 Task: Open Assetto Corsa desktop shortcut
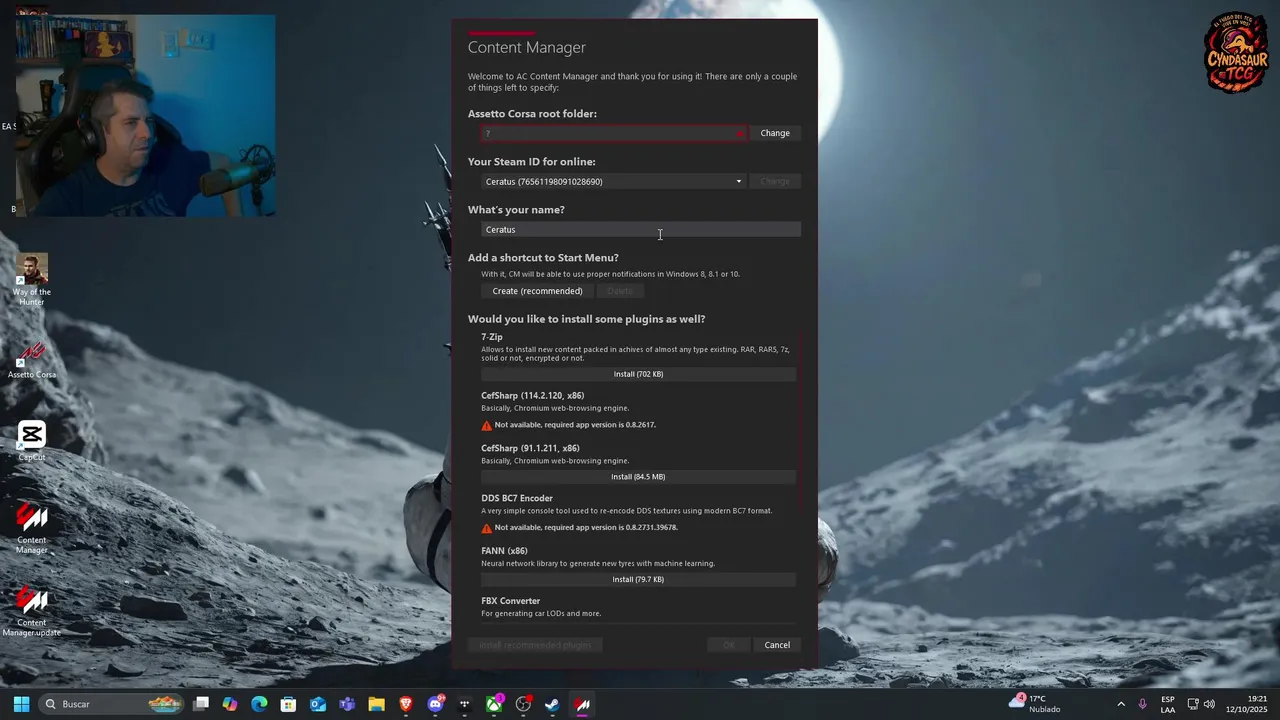(31, 360)
